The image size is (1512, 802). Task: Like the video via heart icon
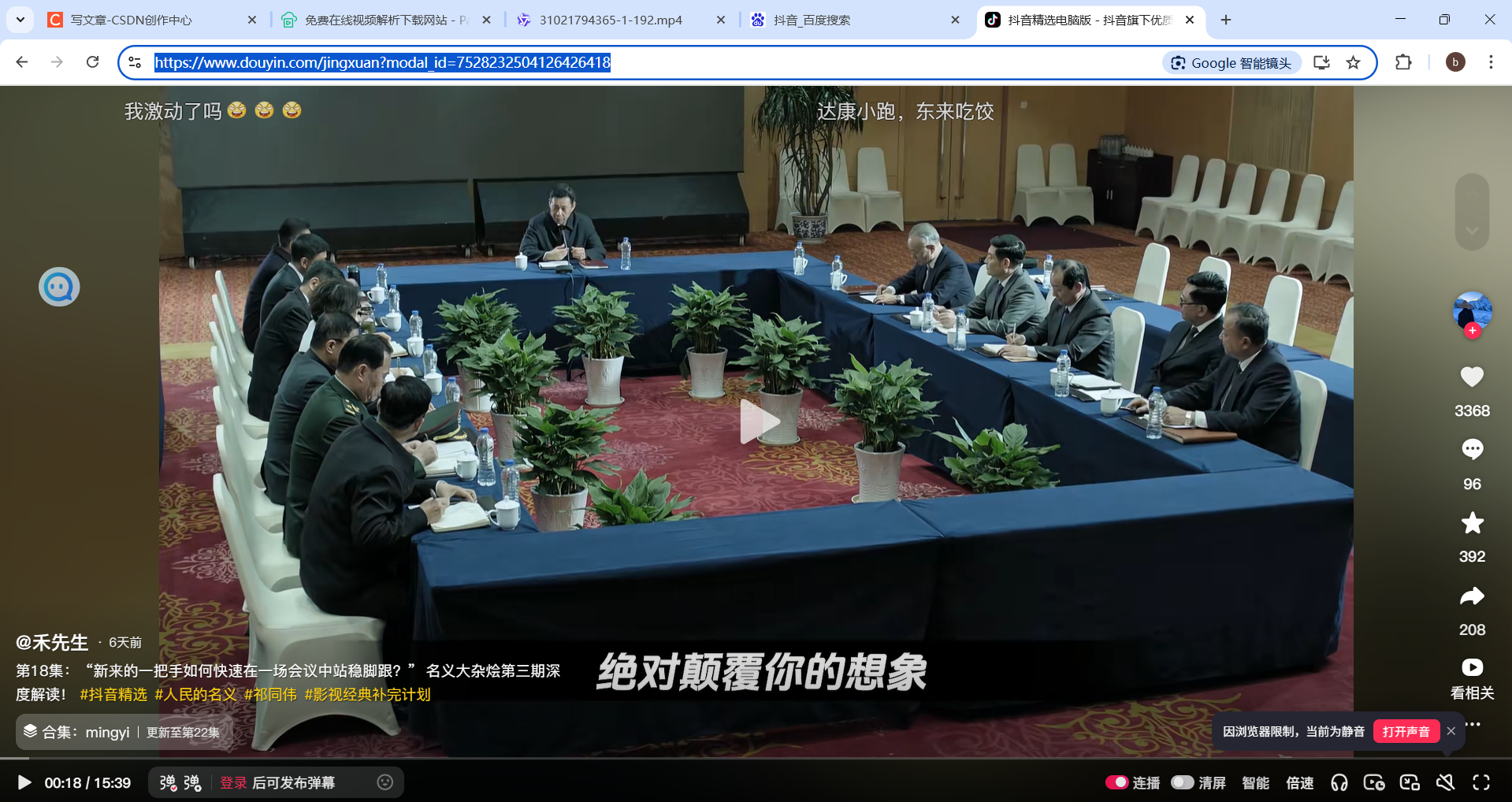[1471, 377]
